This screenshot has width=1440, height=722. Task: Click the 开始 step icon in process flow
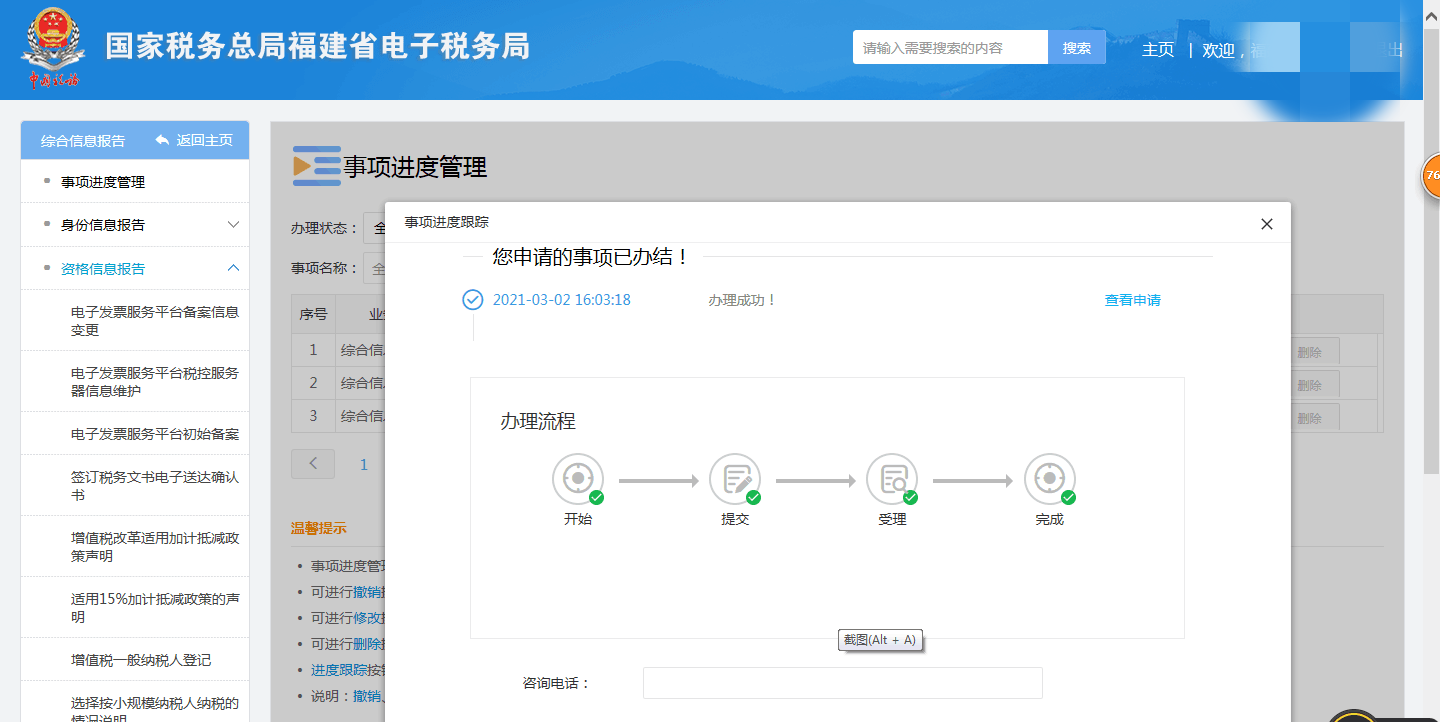578,479
